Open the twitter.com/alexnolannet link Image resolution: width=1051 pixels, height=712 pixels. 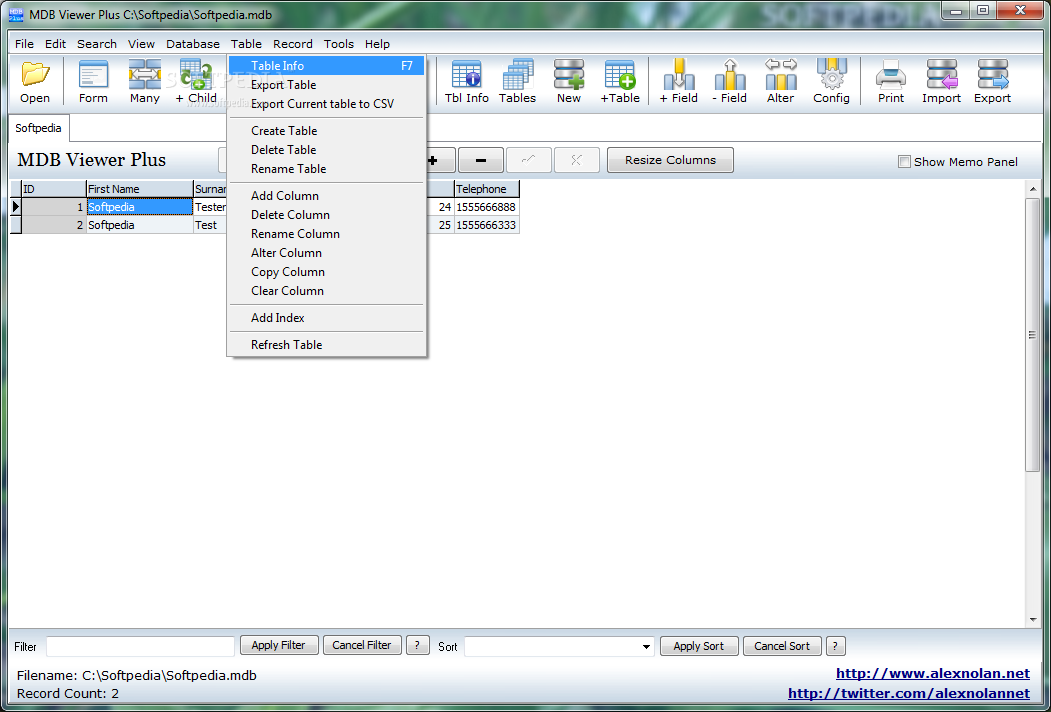pos(909,693)
